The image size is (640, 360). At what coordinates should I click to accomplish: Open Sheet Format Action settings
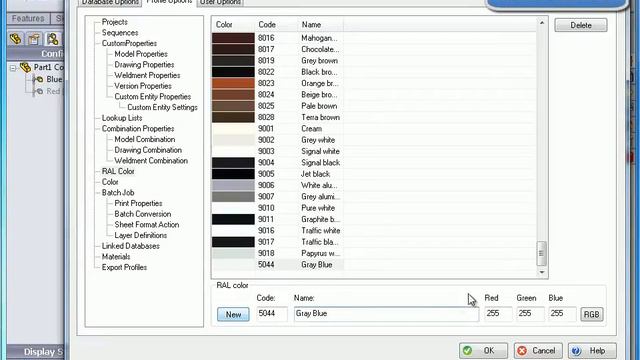147,224
